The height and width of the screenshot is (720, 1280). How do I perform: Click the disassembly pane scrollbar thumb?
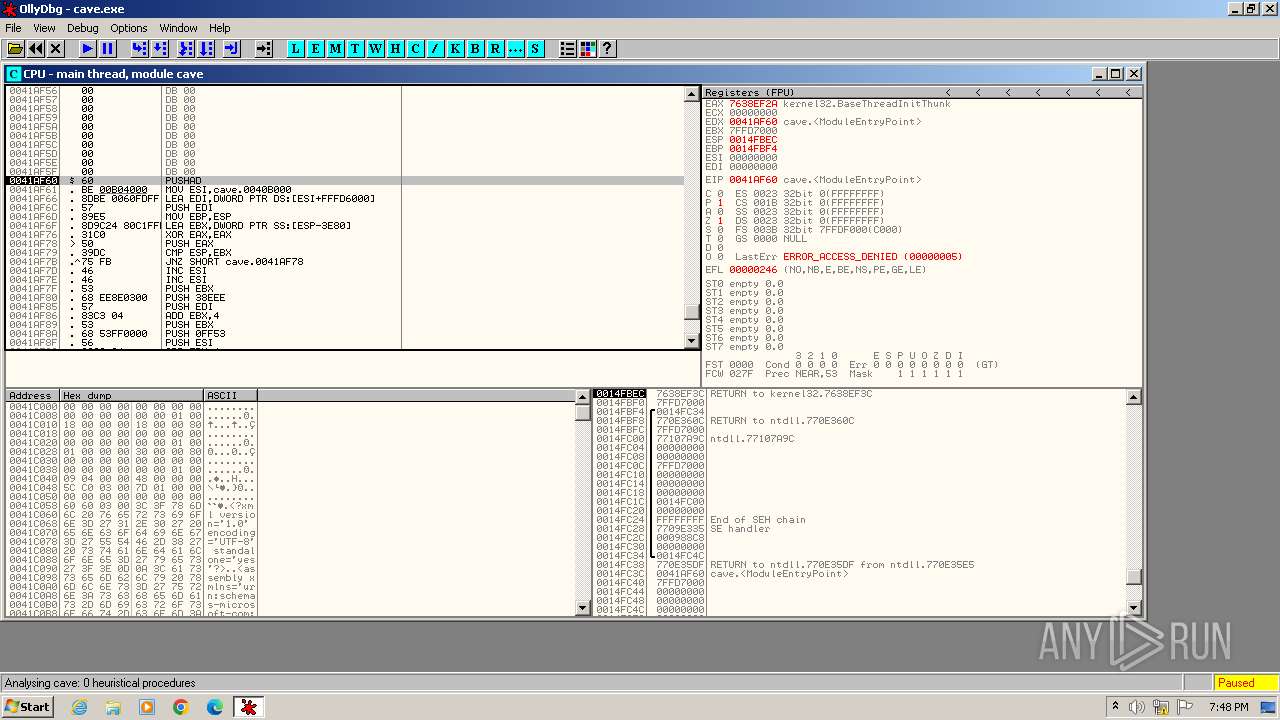tap(691, 311)
